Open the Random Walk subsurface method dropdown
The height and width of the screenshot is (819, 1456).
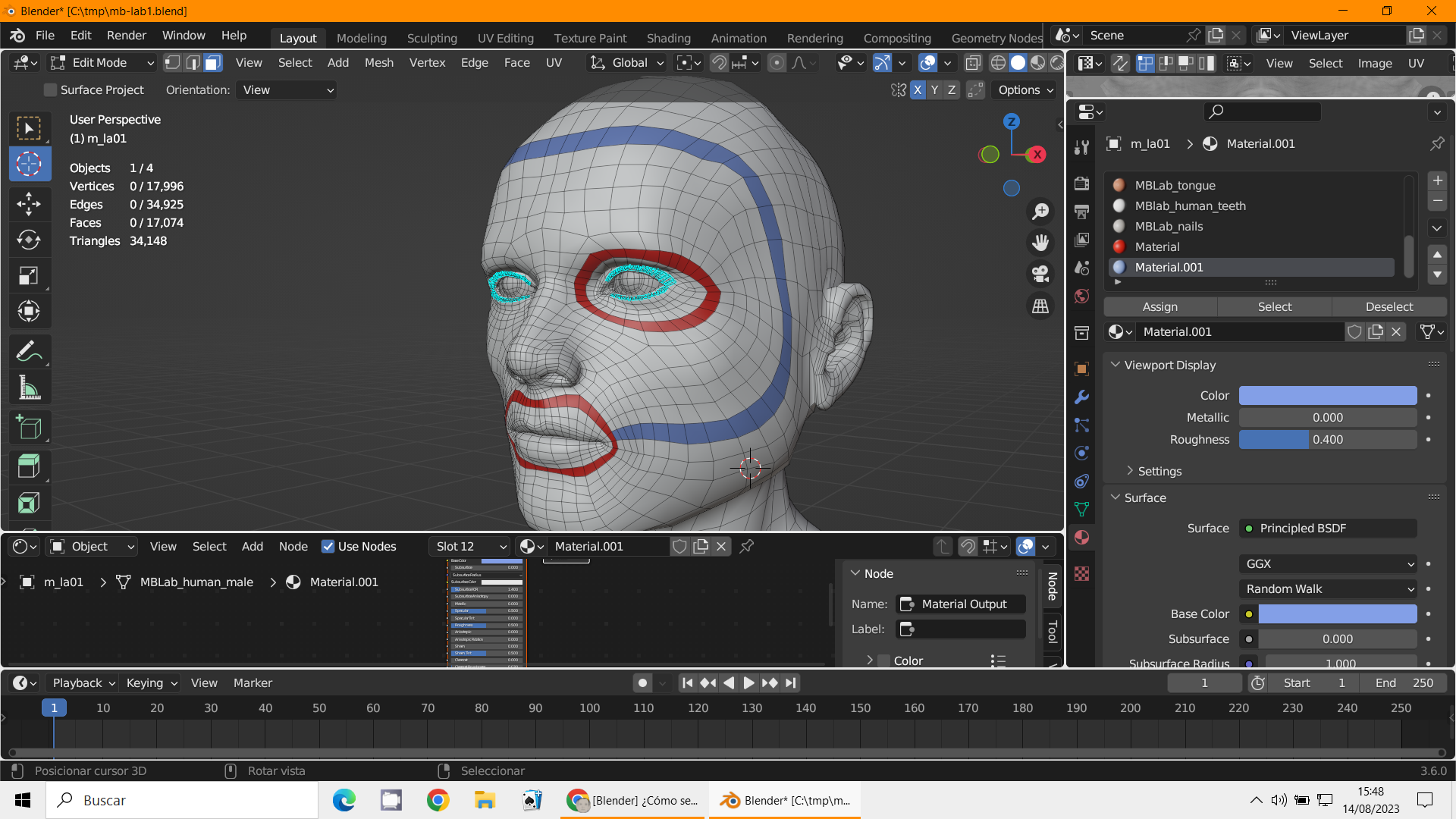coord(1329,588)
